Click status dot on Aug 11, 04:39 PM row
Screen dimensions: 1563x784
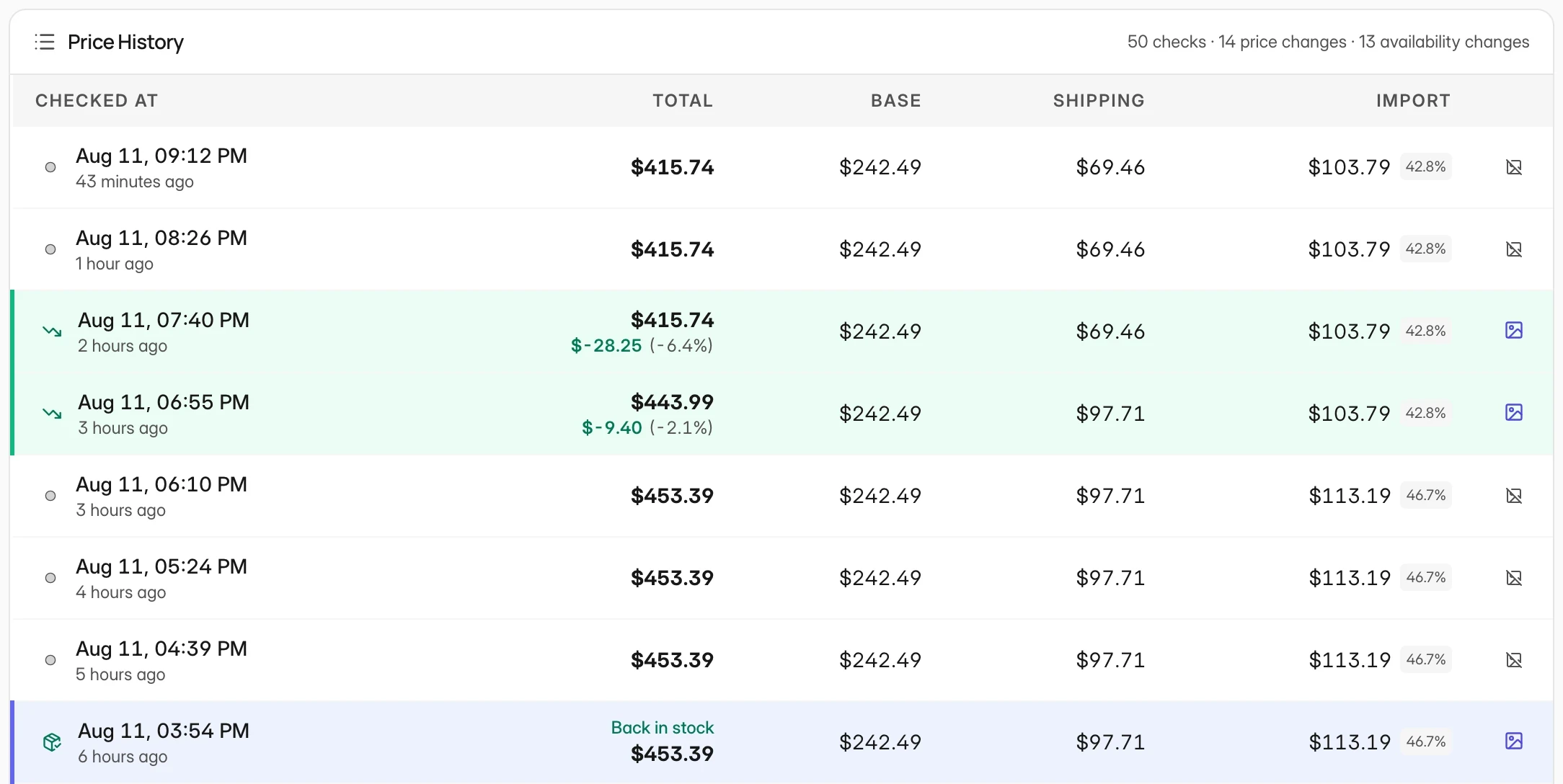(50, 660)
